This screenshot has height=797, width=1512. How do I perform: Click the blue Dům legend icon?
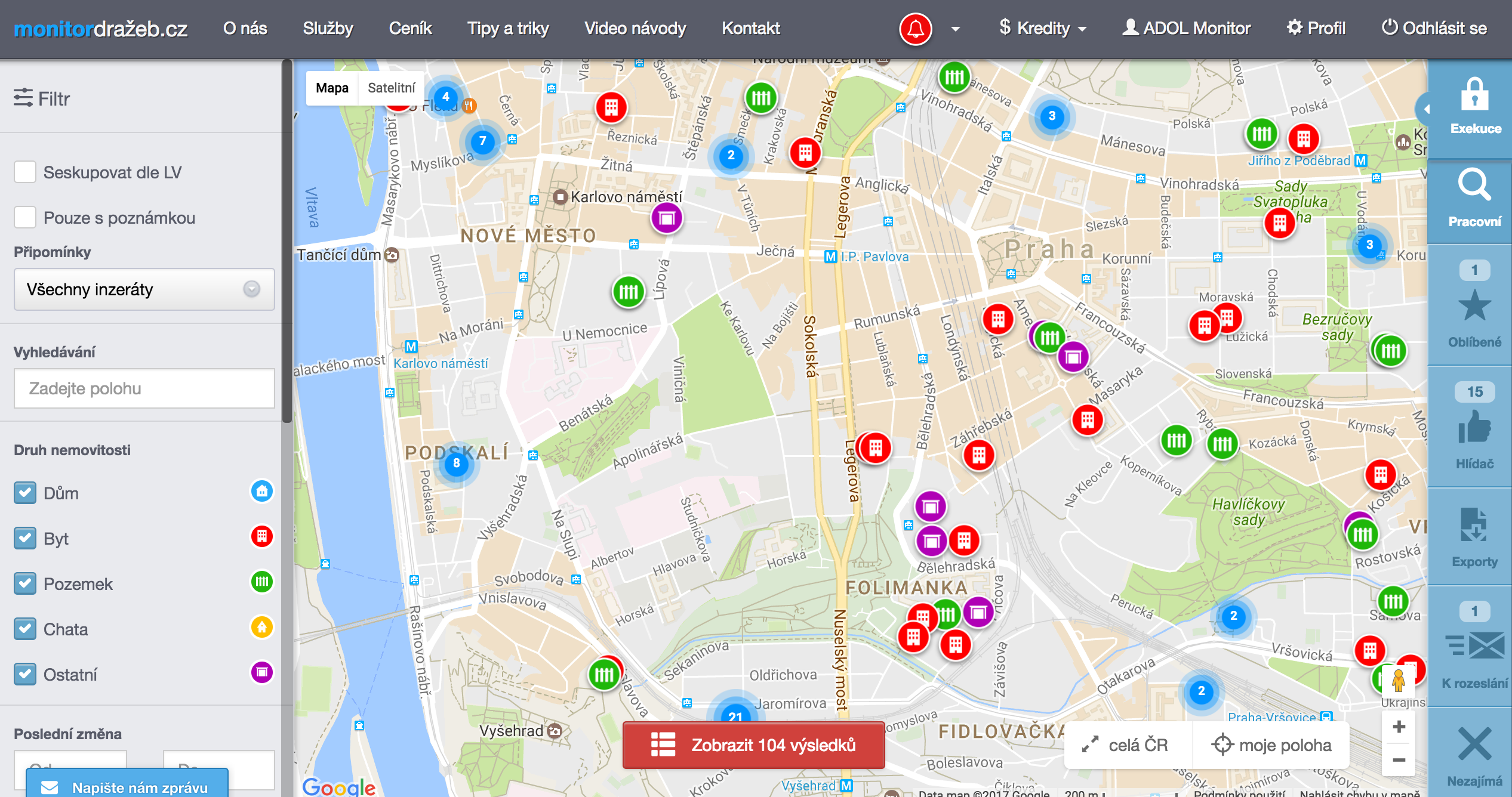(x=261, y=492)
